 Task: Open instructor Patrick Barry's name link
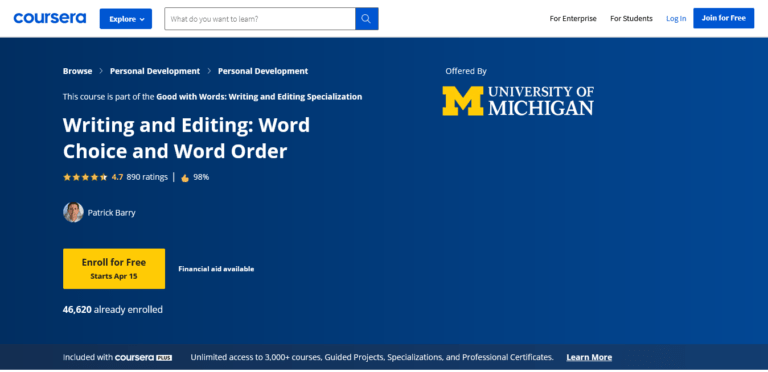111,213
